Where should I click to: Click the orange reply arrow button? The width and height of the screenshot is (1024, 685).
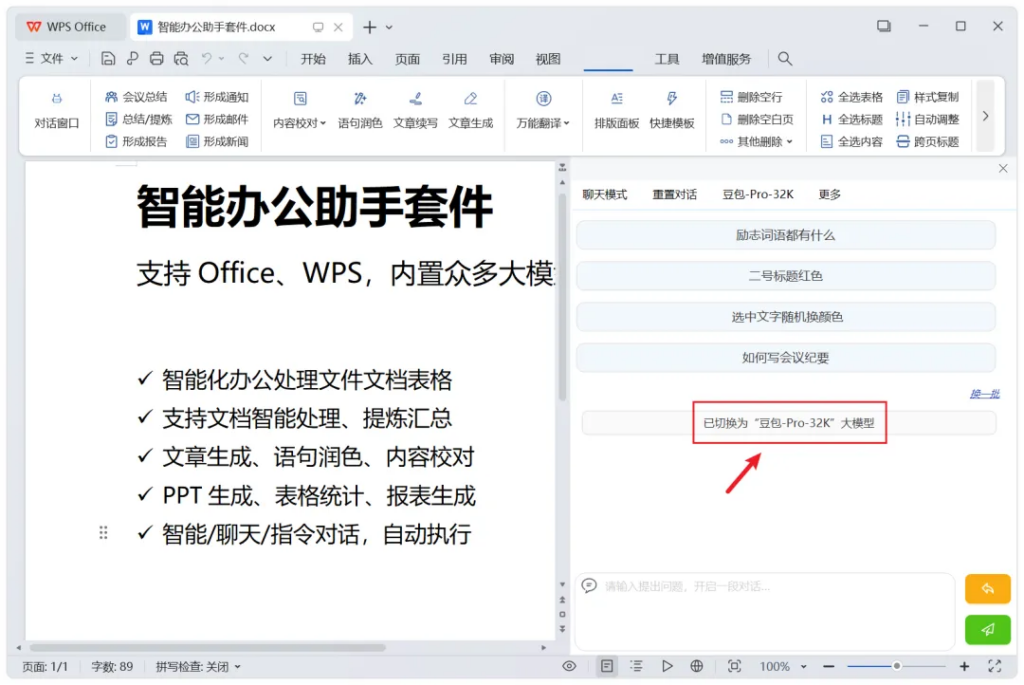(987, 589)
